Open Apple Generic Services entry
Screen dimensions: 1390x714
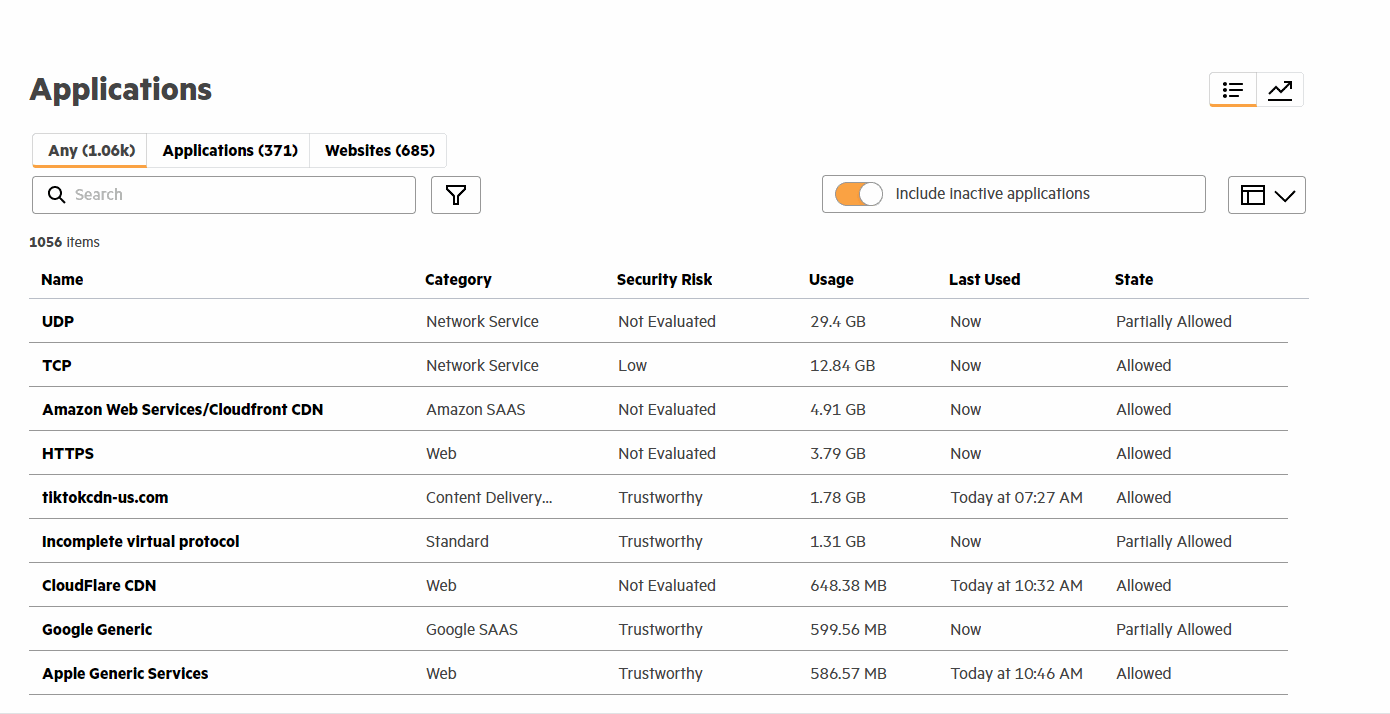coord(125,674)
